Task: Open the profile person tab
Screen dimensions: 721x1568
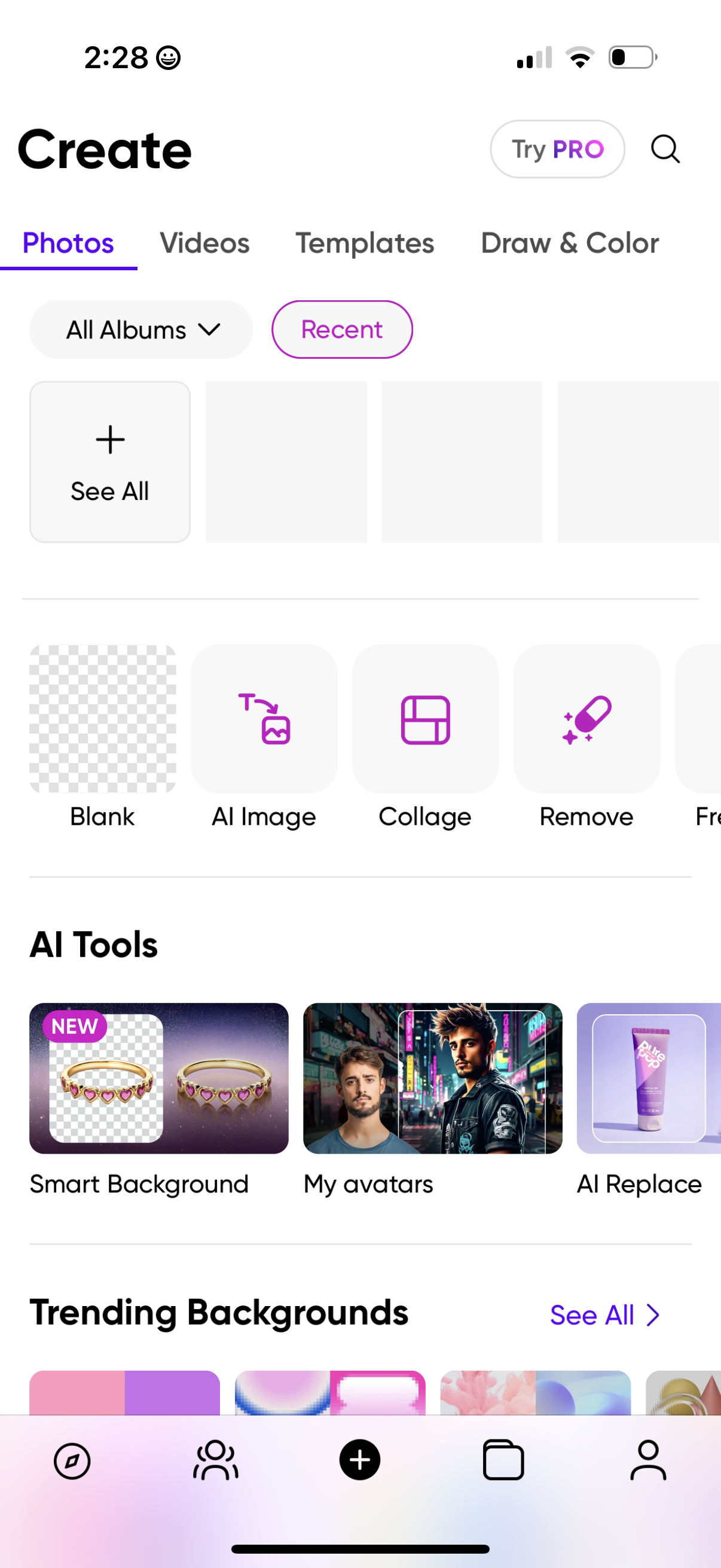Action: click(x=648, y=1460)
